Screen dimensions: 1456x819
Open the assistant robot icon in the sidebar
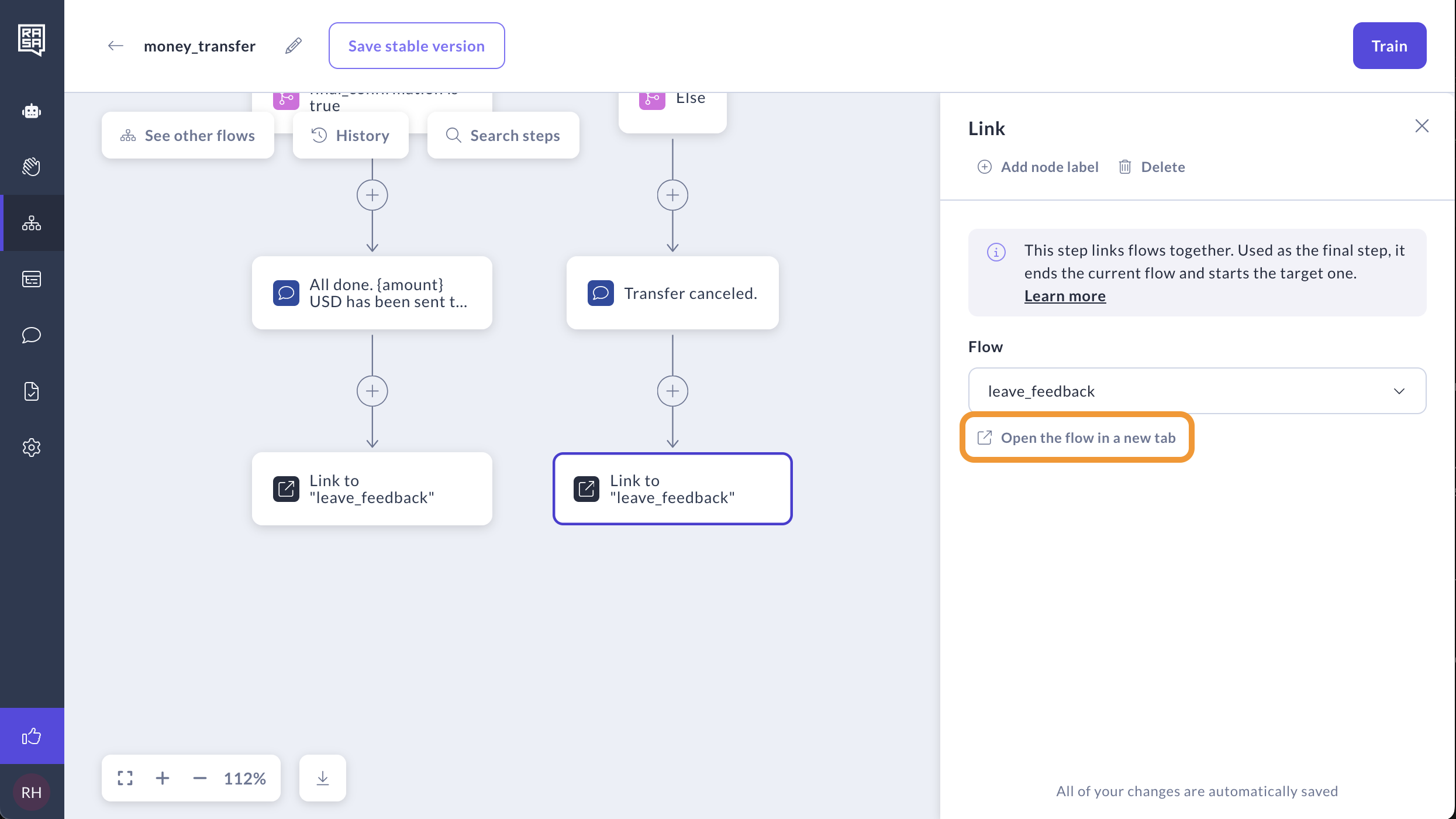click(32, 111)
